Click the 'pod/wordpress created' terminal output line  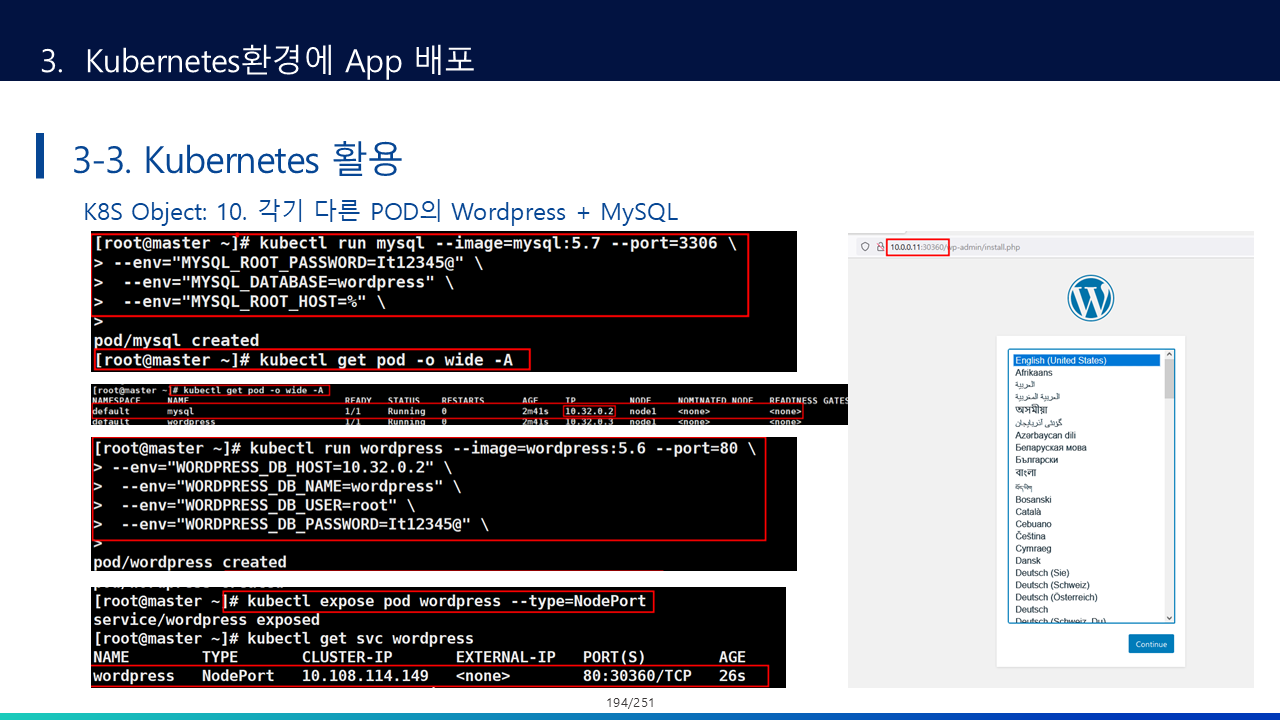(190, 562)
